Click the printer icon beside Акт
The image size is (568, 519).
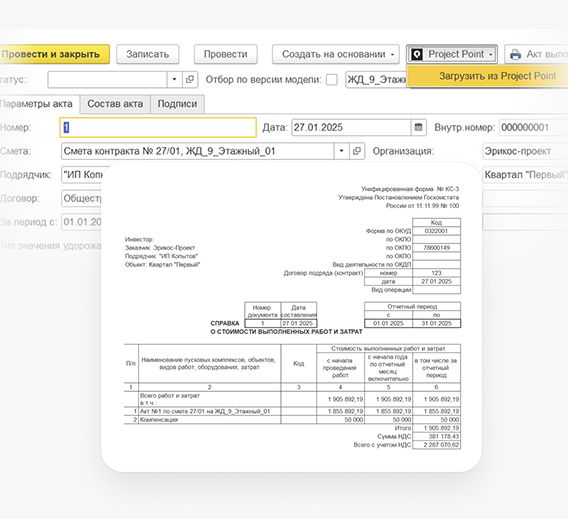coord(515,54)
